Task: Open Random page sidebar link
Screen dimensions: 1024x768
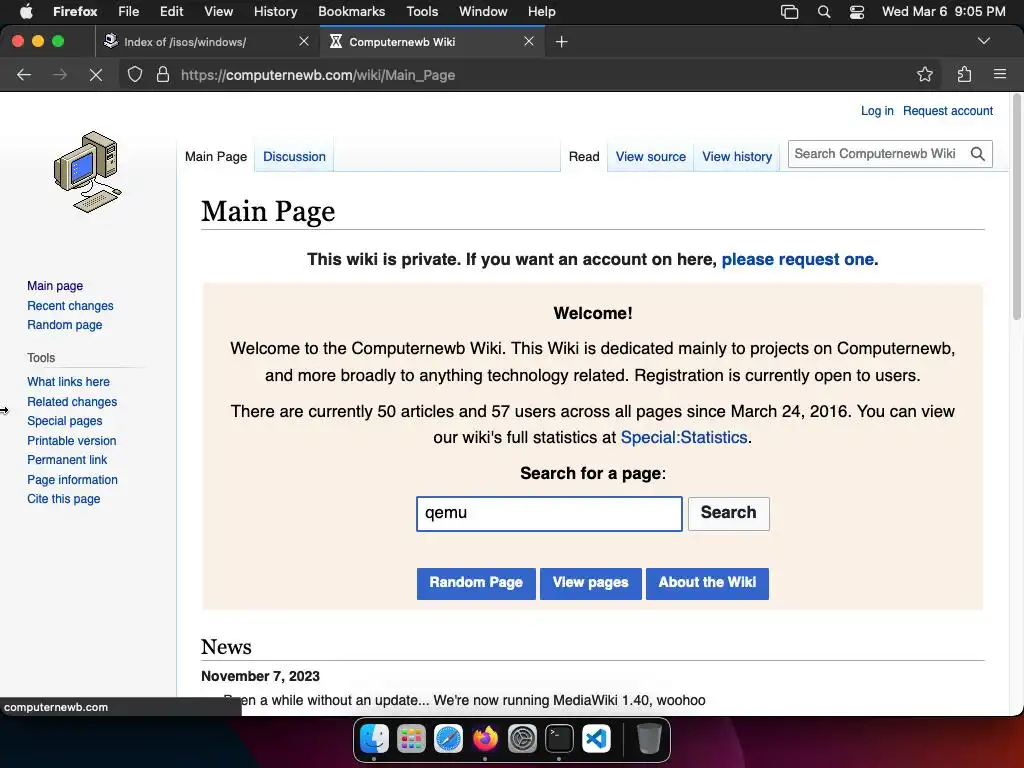Action: [x=65, y=325]
